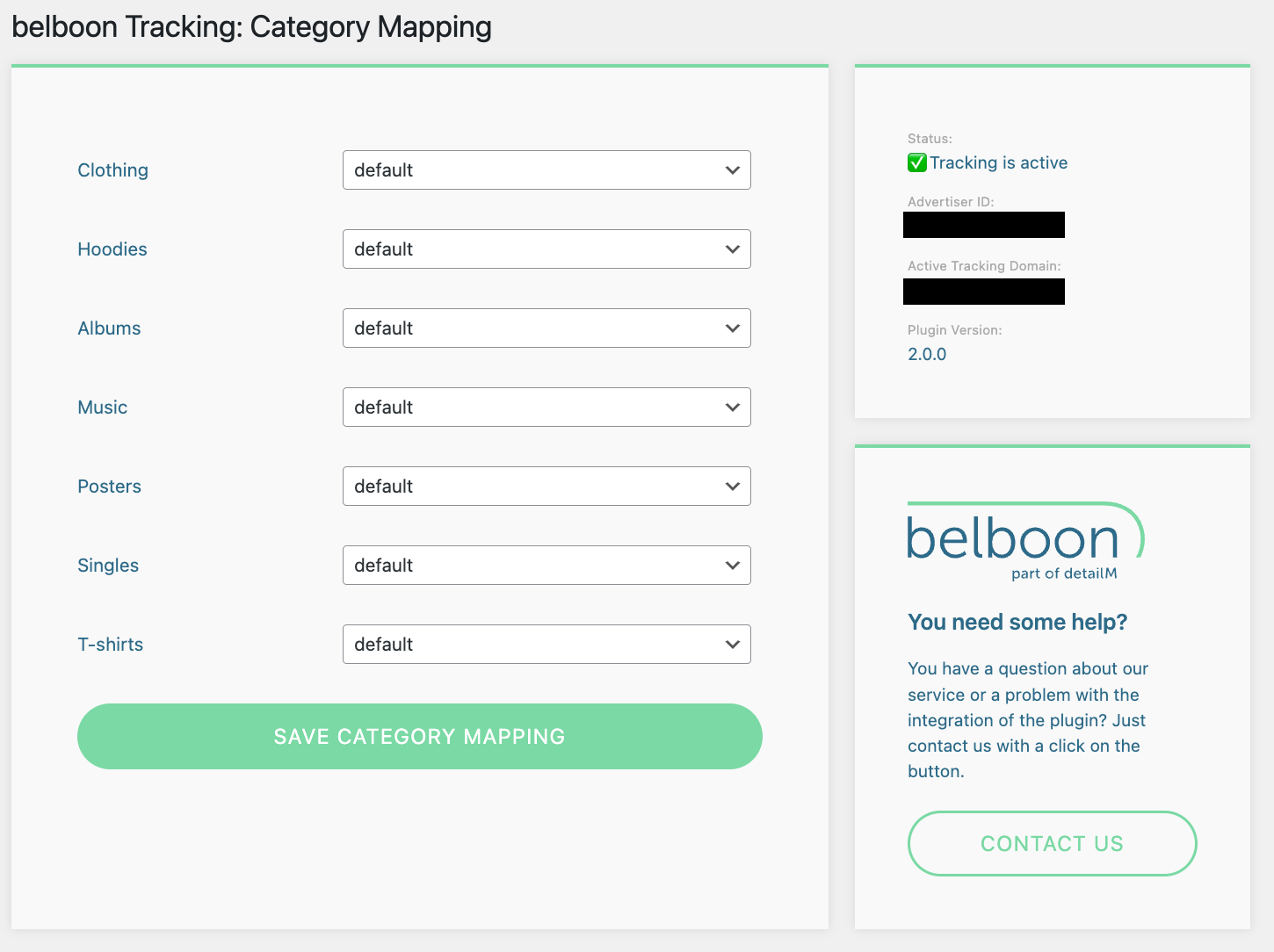Open the Singles category dropdown
The width and height of the screenshot is (1274, 952).
coord(547,566)
